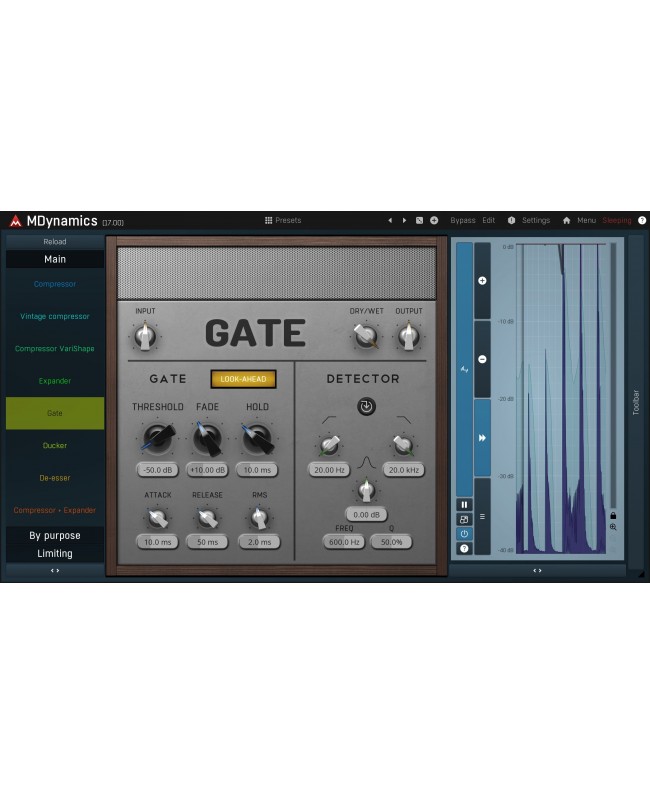
Task: Open Settings
Action: (536, 220)
